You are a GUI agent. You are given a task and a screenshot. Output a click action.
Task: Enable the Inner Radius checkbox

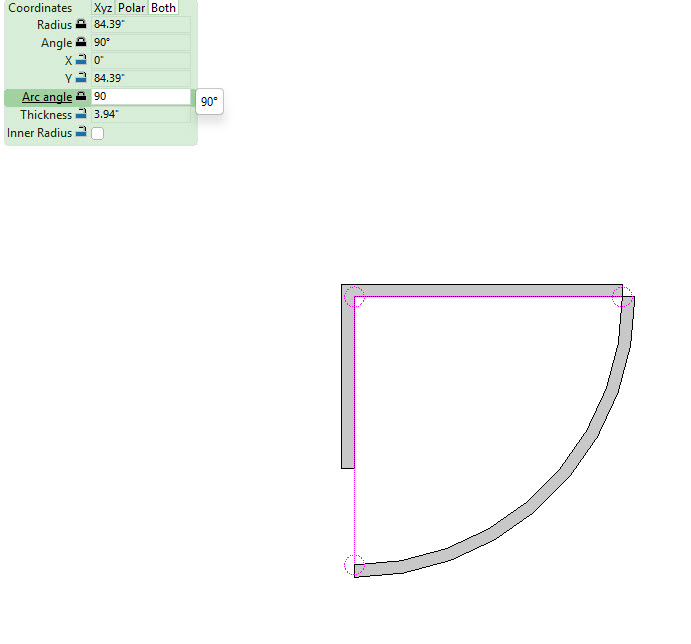(97, 133)
